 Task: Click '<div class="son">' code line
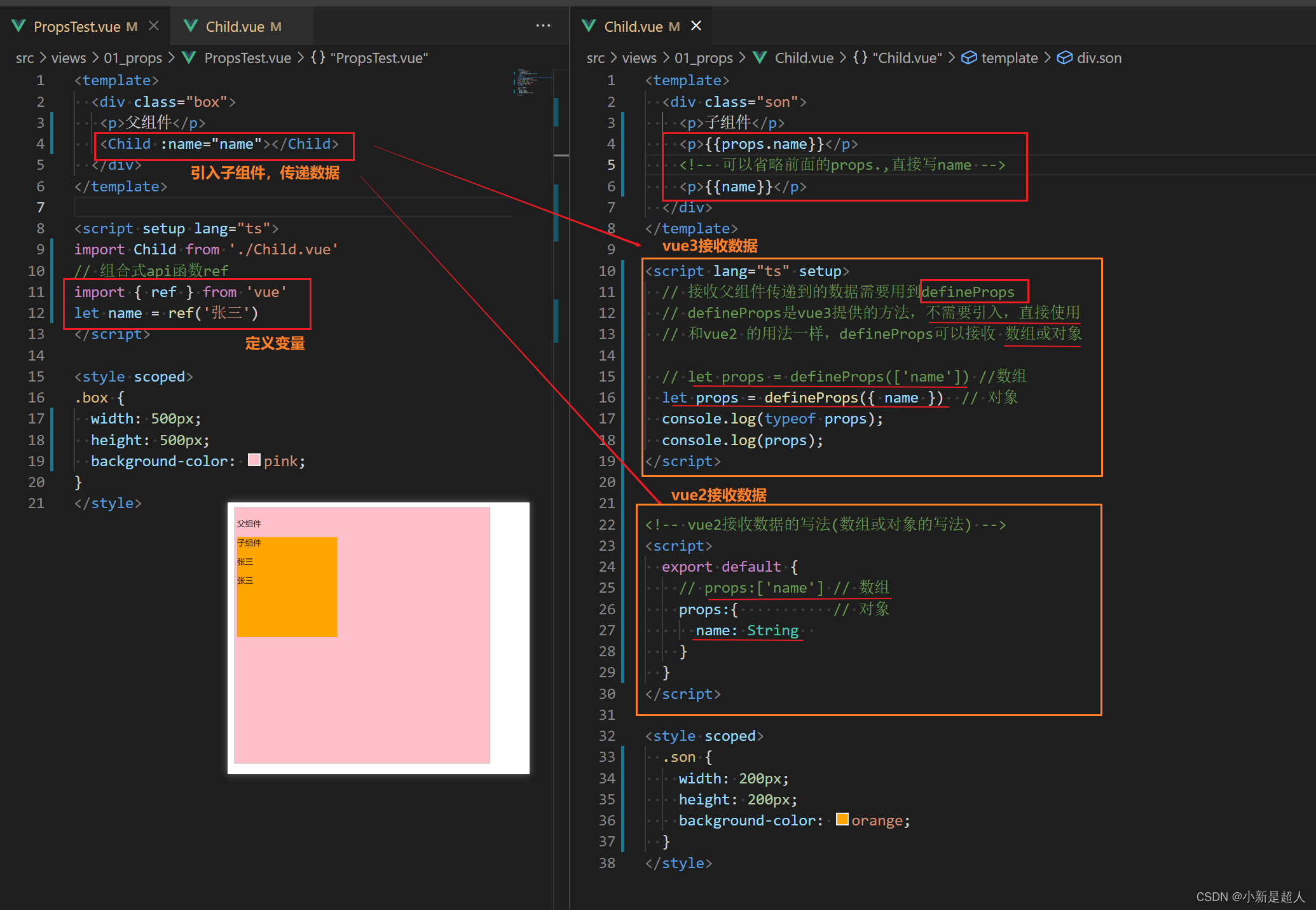pos(734,102)
